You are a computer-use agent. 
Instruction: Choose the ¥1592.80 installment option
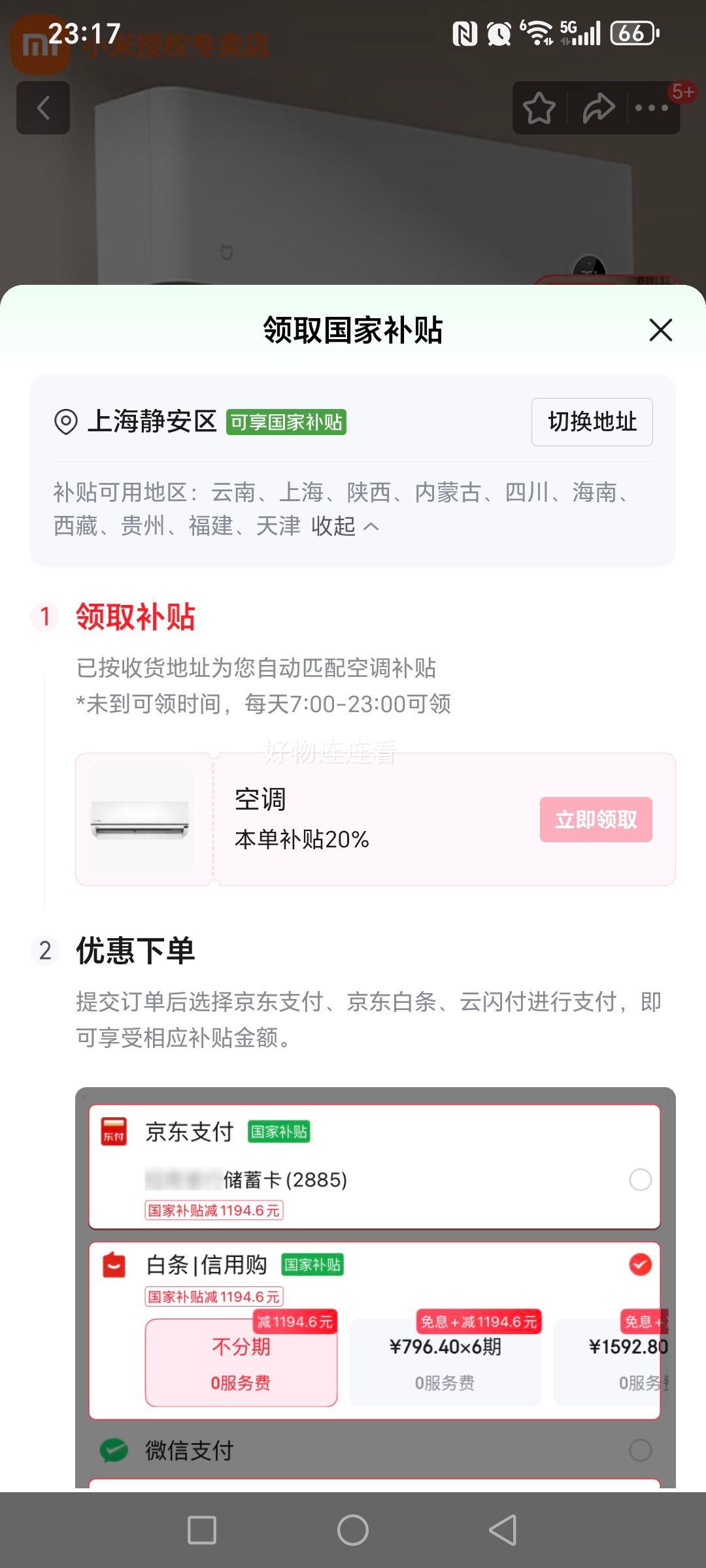[611, 1363]
